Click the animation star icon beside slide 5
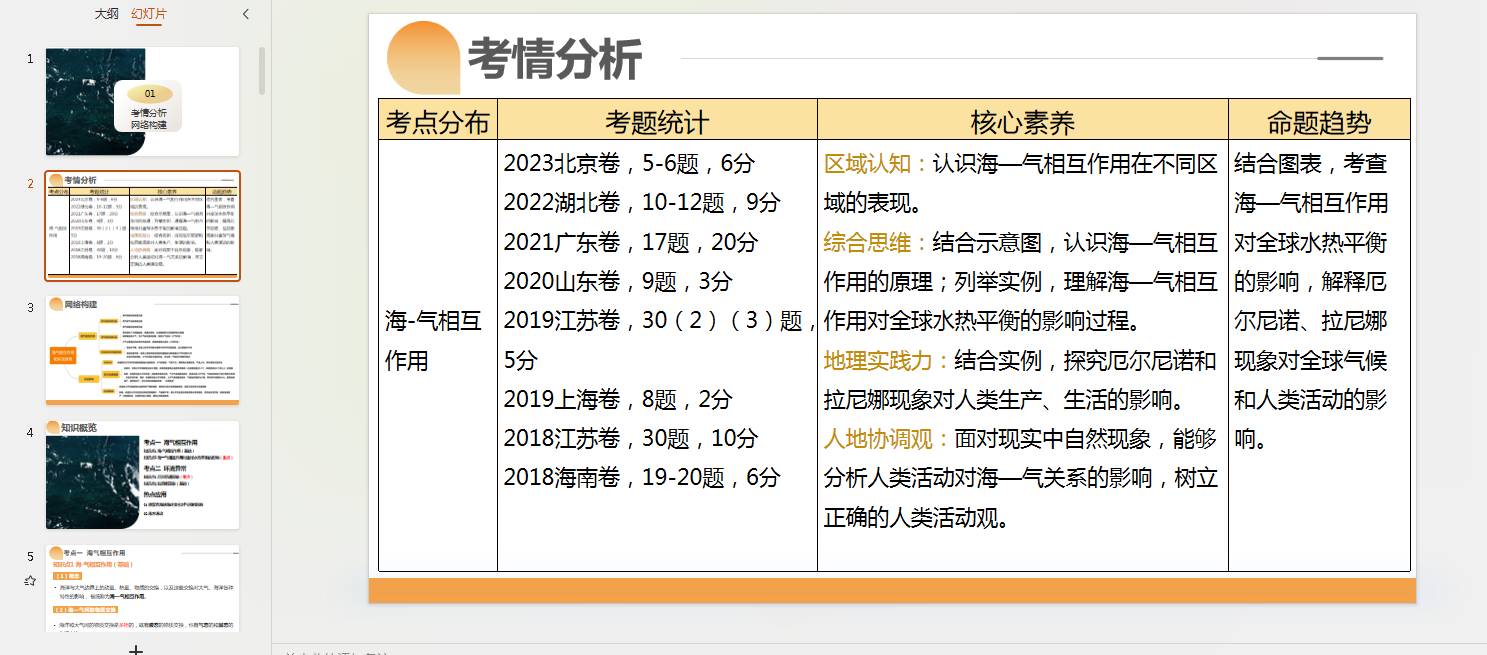 point(30,580)
